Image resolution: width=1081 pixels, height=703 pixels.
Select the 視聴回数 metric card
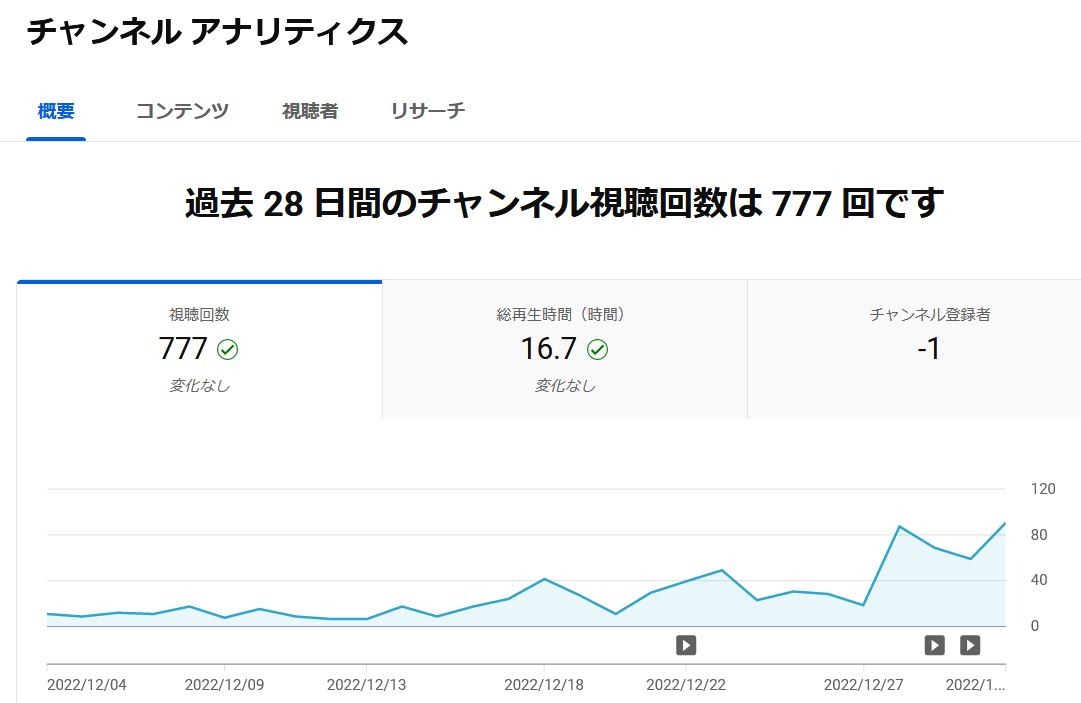click(199, 349)
